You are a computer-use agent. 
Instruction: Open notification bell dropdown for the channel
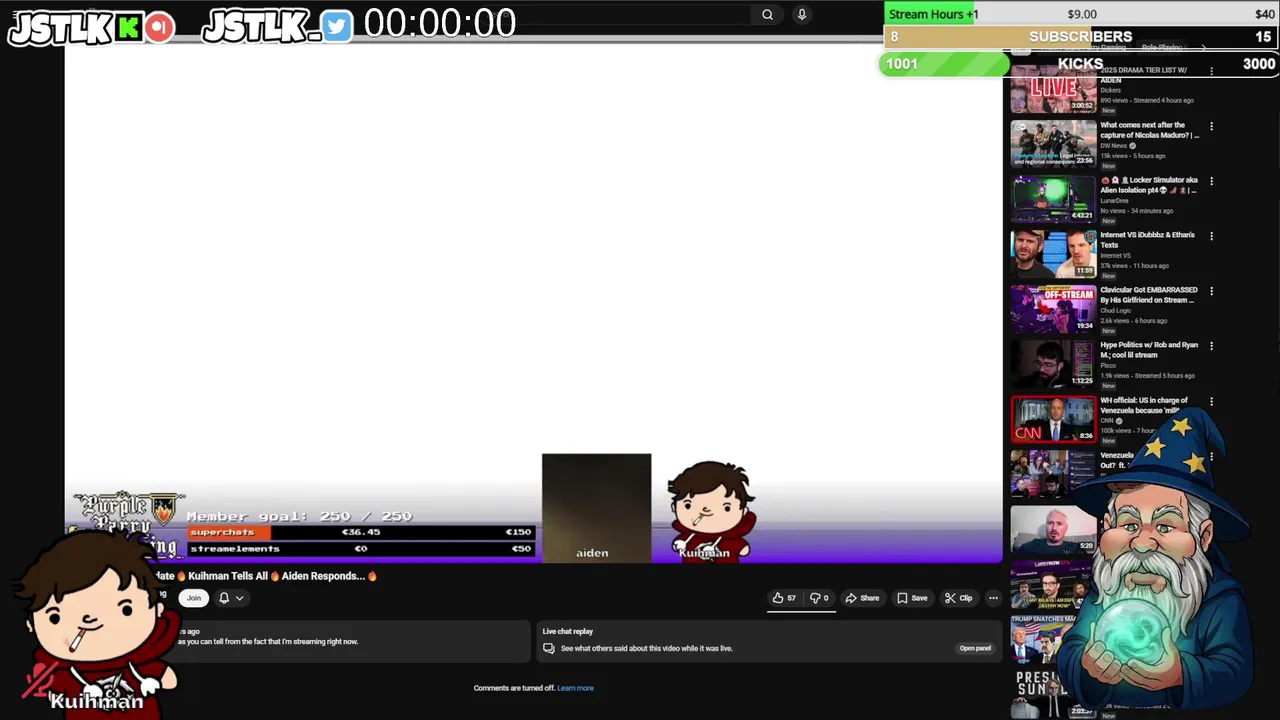point(231,598)
